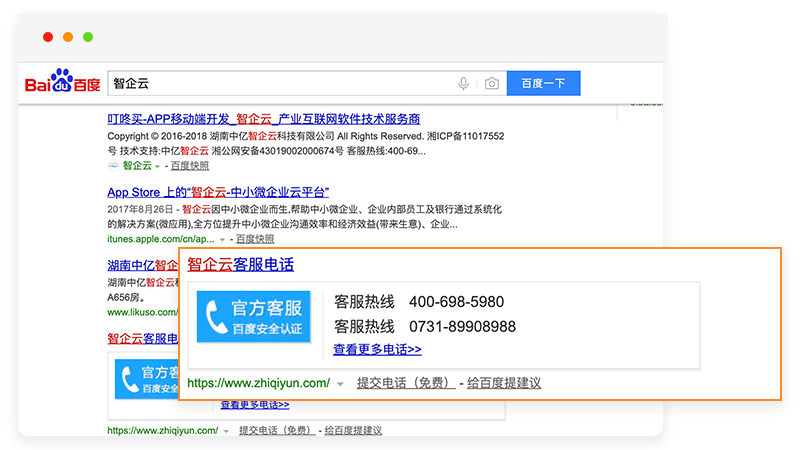Click www.likuso.com green URL
800x450 pixels.
pyautogui.click(x=142, y=312)
